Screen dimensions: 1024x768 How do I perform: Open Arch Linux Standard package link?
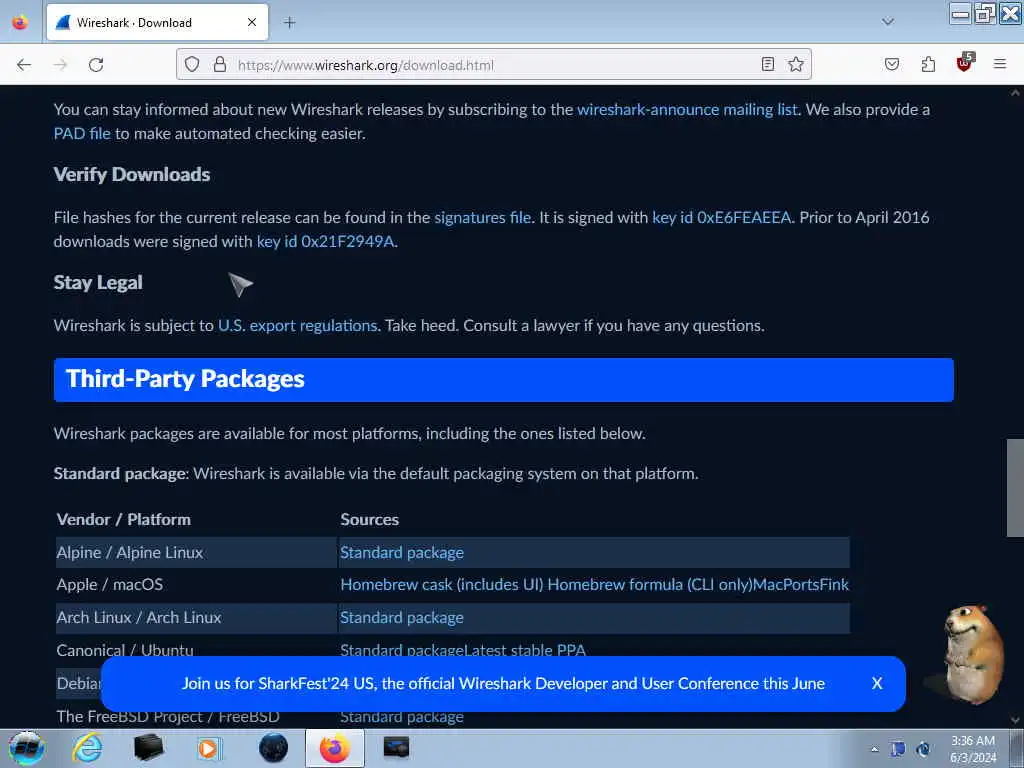[x=402, y=617]
